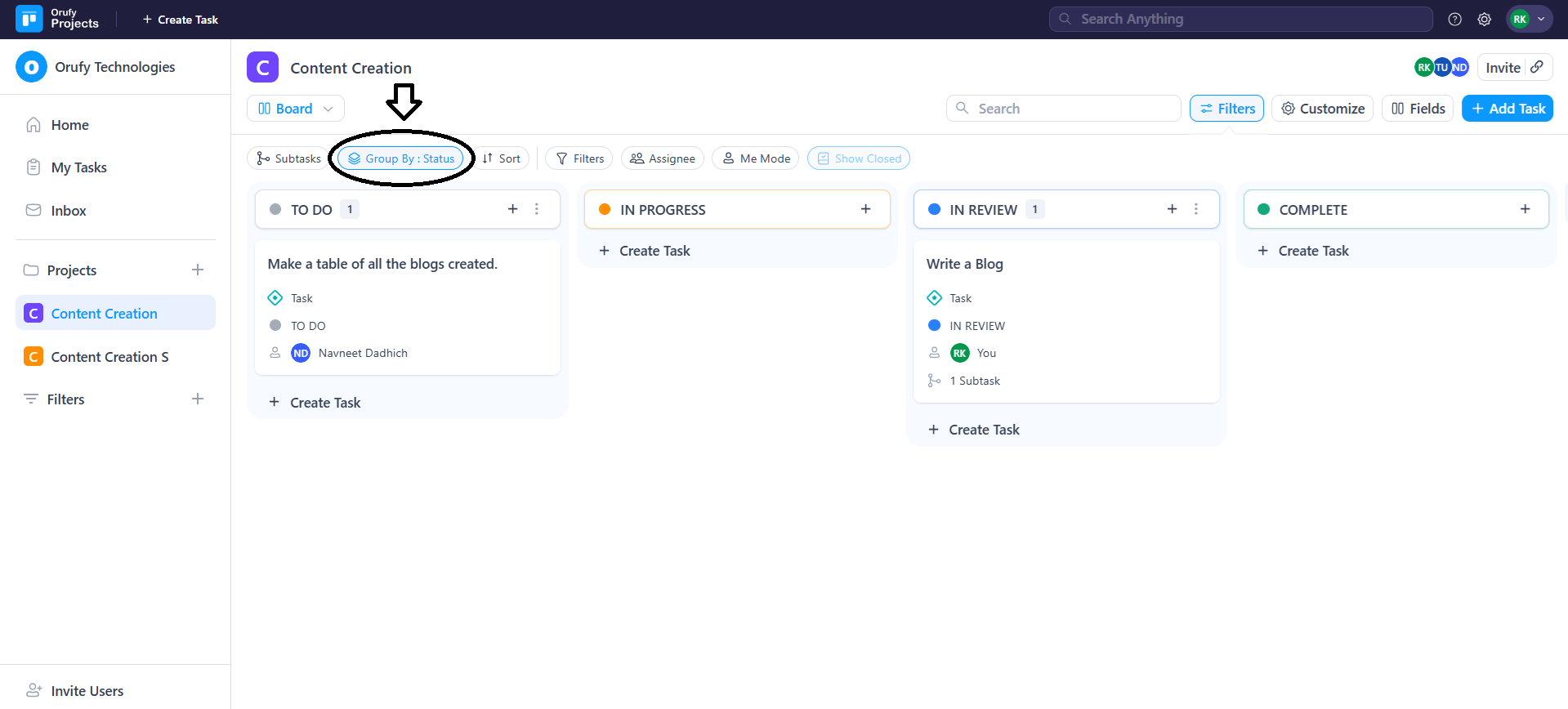Viewport: 1568px width, 709px height.
Task: Click the blue Add Task button
Action: coord(1507,109)
